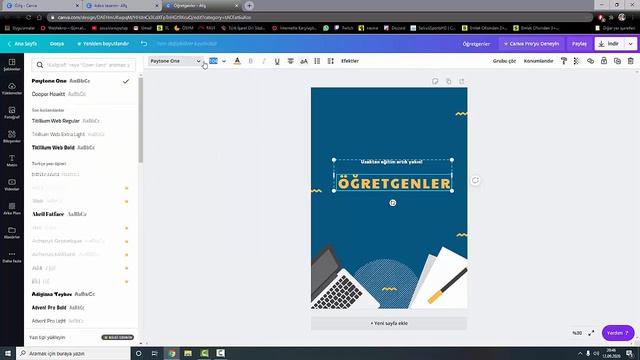Image resolution: width=640 pixels, height=360 pixels.
Task: Copy style with paint roller icon
Action: pos(564,61)
